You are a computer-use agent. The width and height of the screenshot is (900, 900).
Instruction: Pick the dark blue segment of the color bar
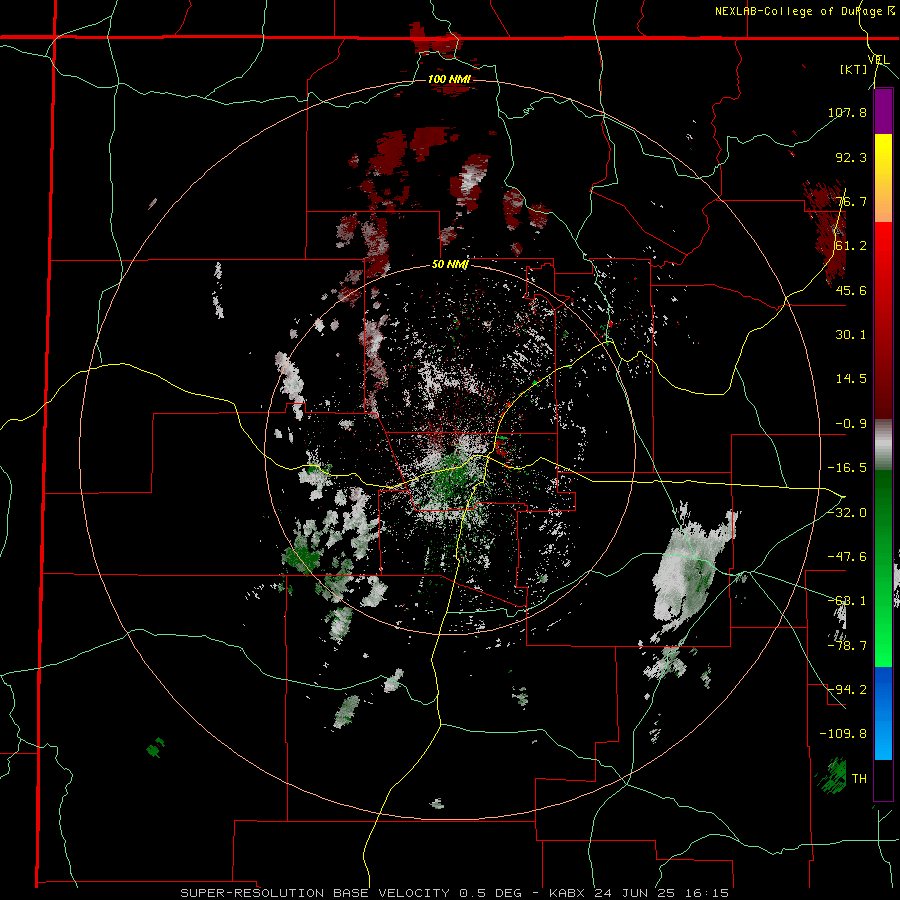[883, 689]
